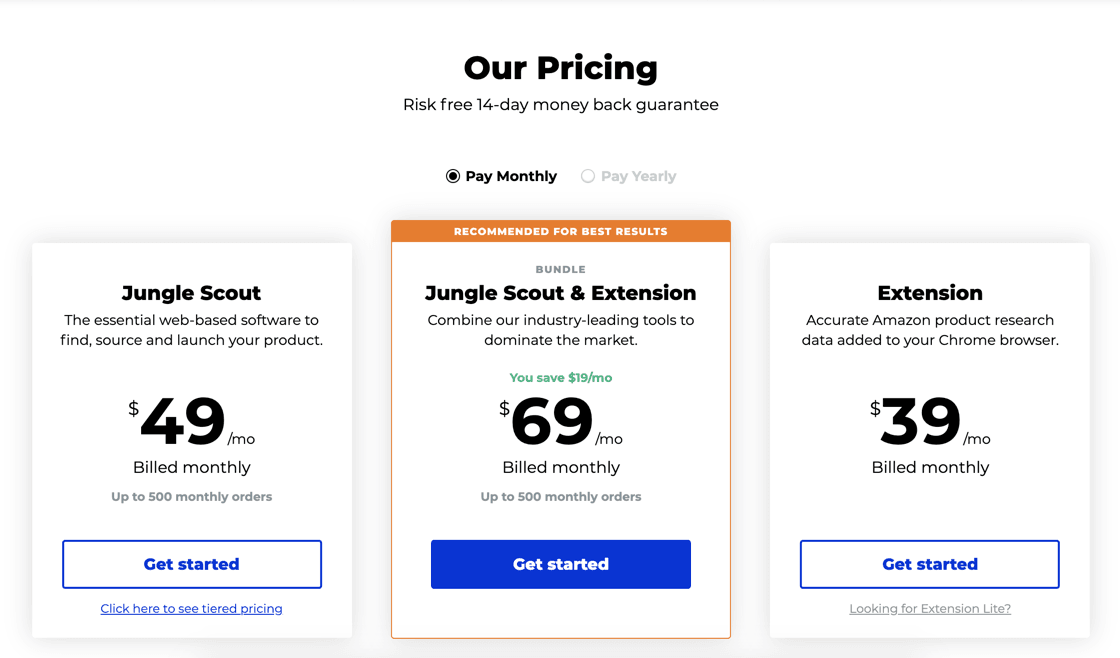Image resolution: width=1120 pixels, height=658 pixels.
Task: Select the Pay Yearly radio button
Action: click(x=587, y=176)
